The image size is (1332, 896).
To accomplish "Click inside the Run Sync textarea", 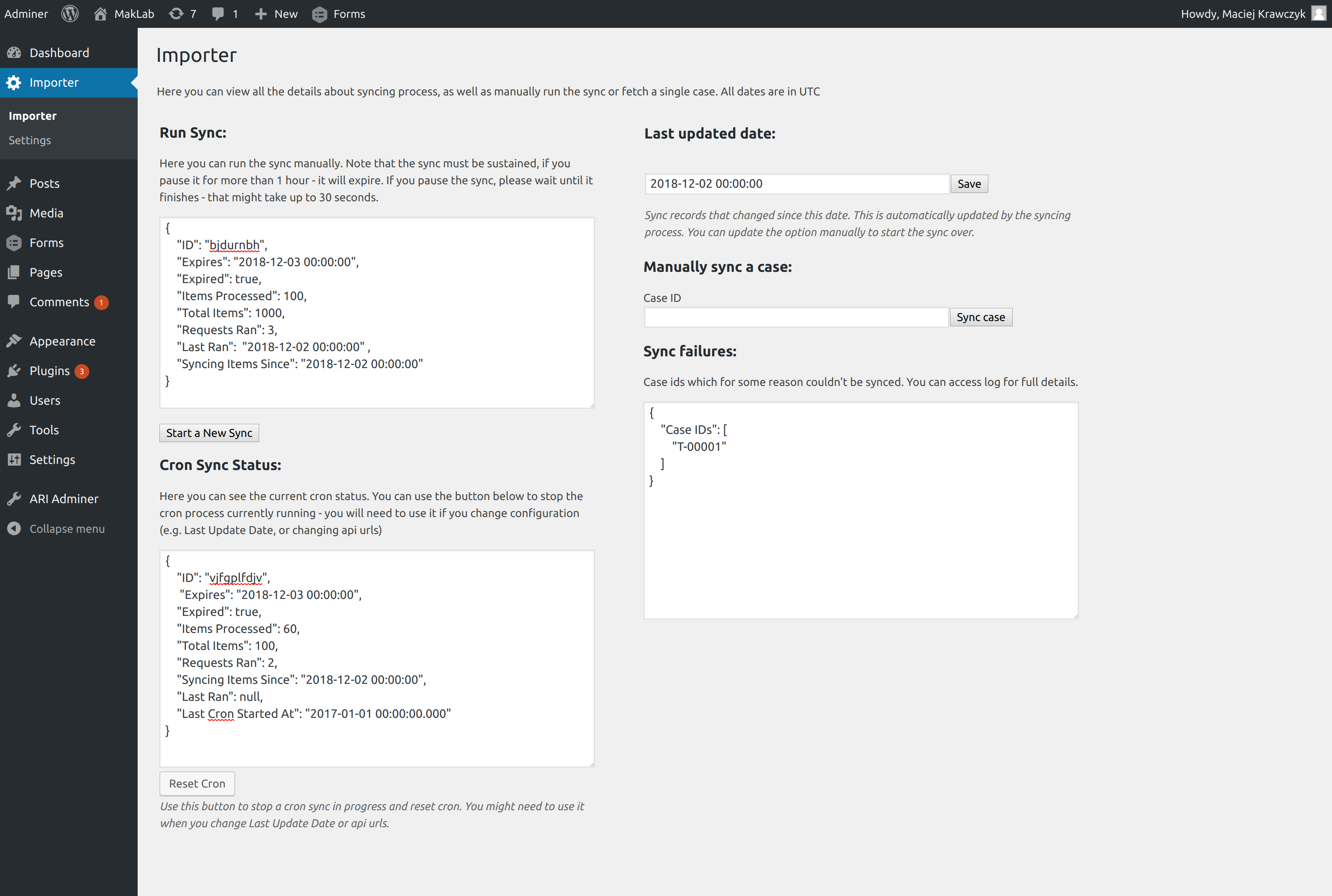I will tap(377, 313).
